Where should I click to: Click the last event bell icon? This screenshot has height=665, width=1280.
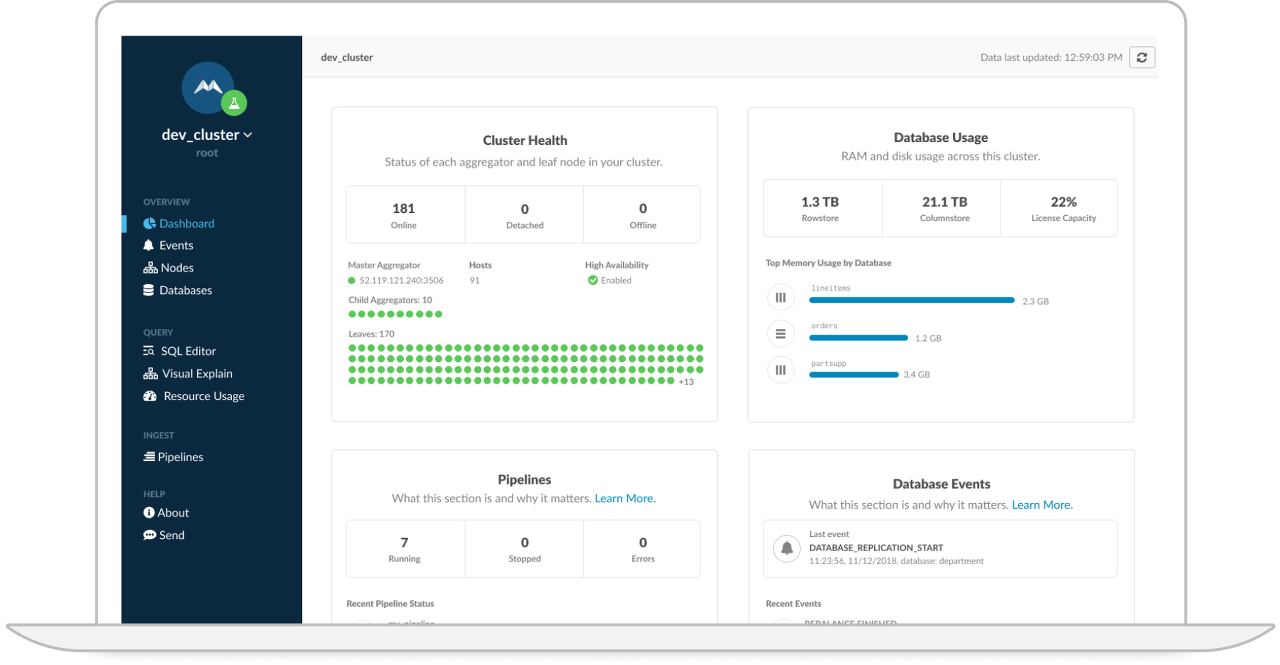[787, 548]
